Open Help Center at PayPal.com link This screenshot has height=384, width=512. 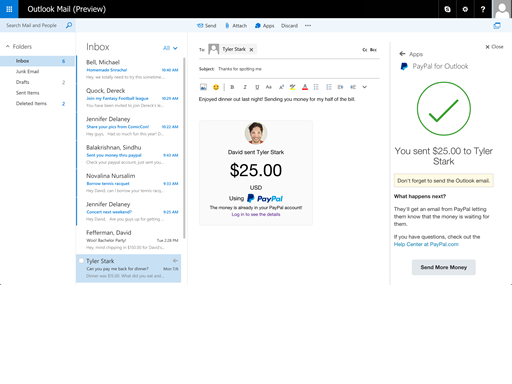pyautogui.click(x=426, y=244)
